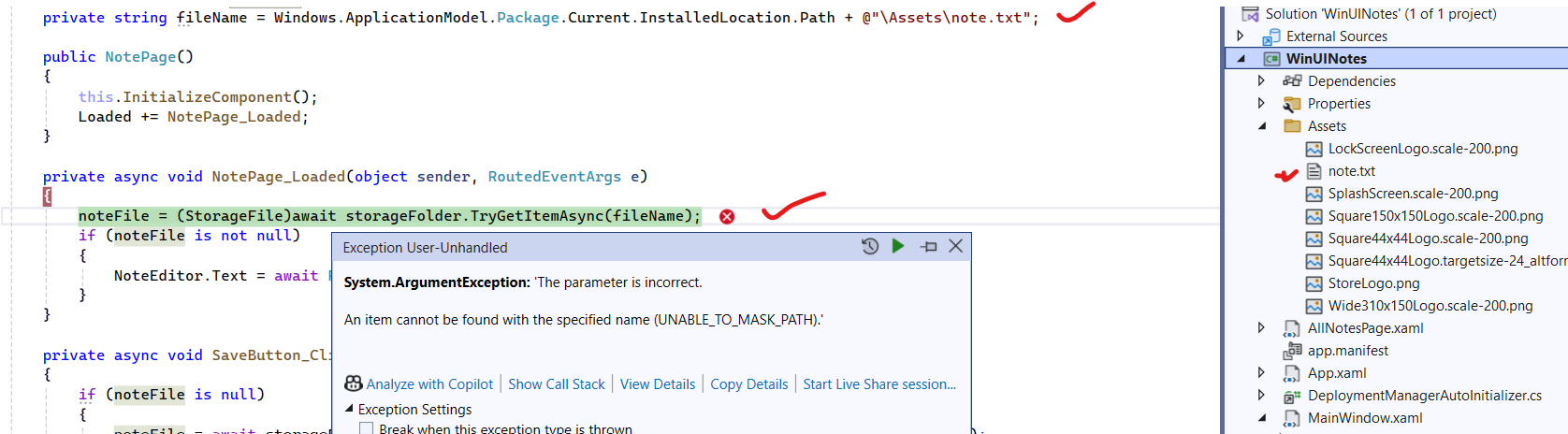The height and width of the screenshot is (434, 1568).
Task: Click Square44x44Logo.scale-200.png image icon
Action: click(x=1314, y=239)
